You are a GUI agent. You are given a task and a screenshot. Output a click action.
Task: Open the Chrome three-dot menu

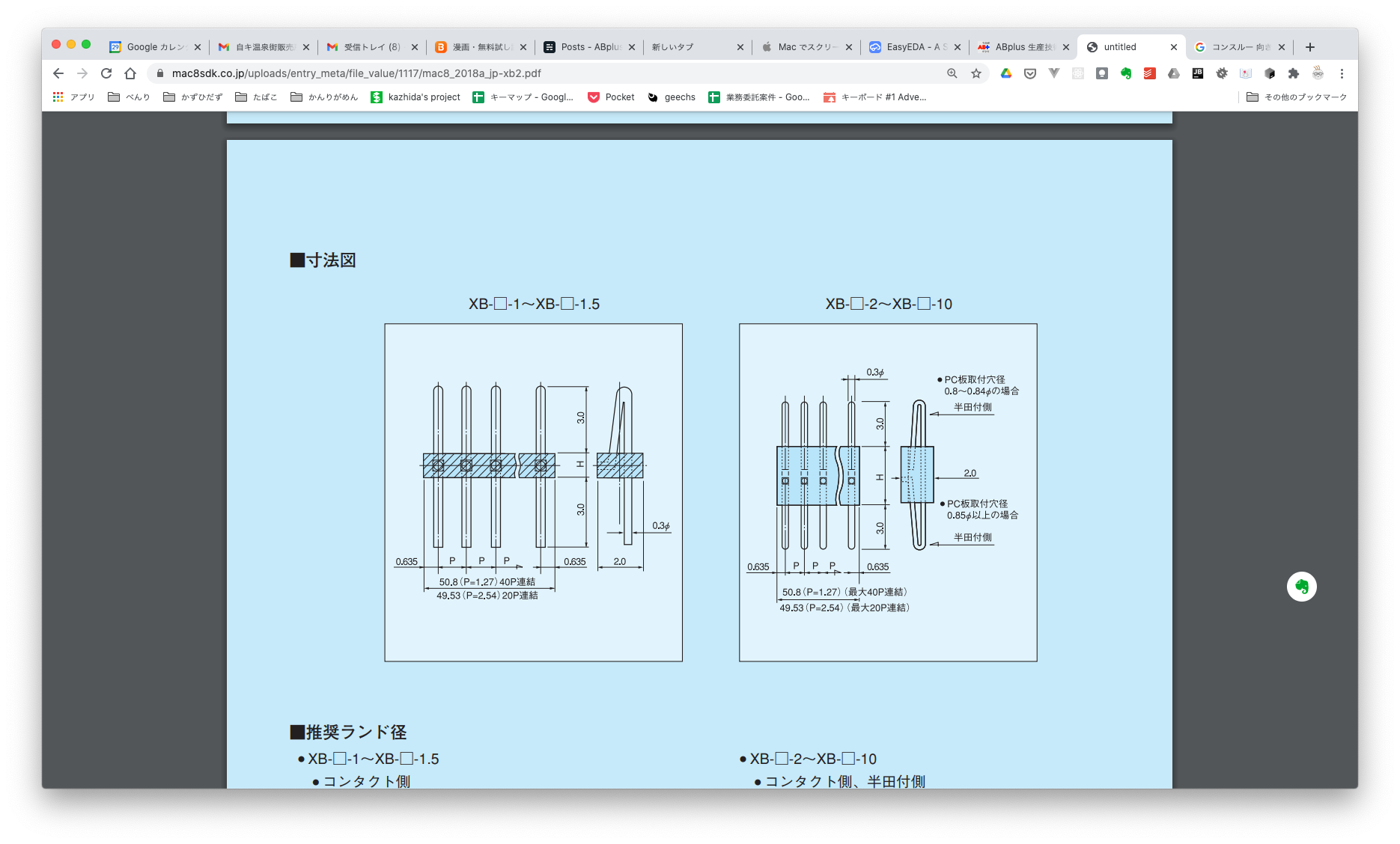pyautogui.click(x=1342, y=73)
